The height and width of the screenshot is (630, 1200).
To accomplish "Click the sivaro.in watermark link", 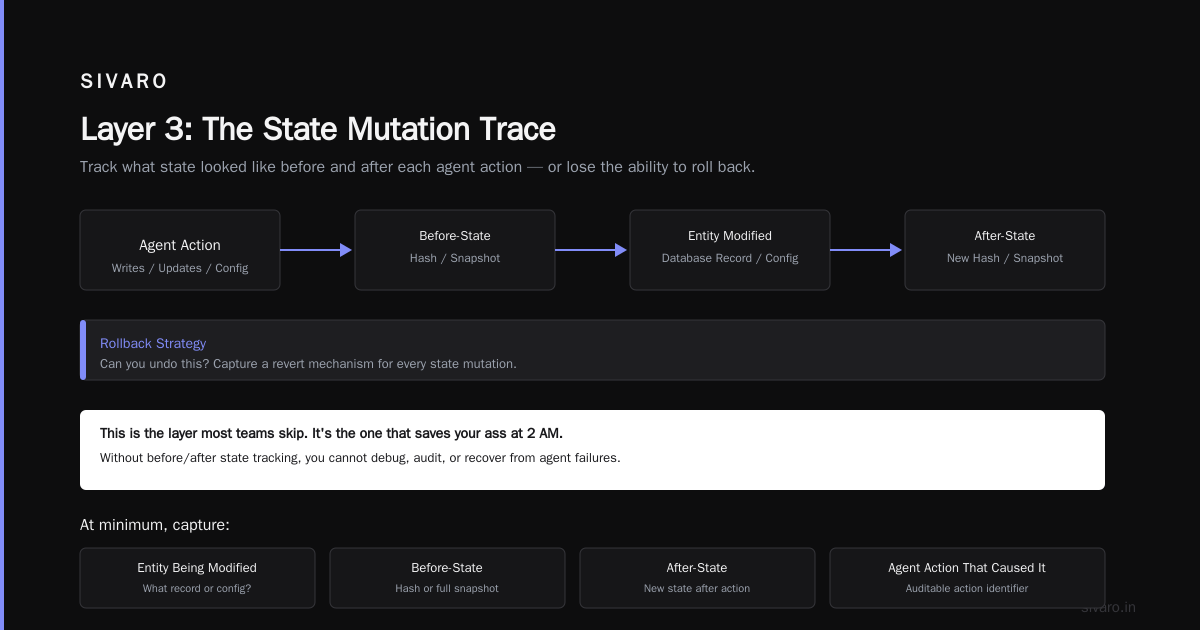I will [1109, 607].
